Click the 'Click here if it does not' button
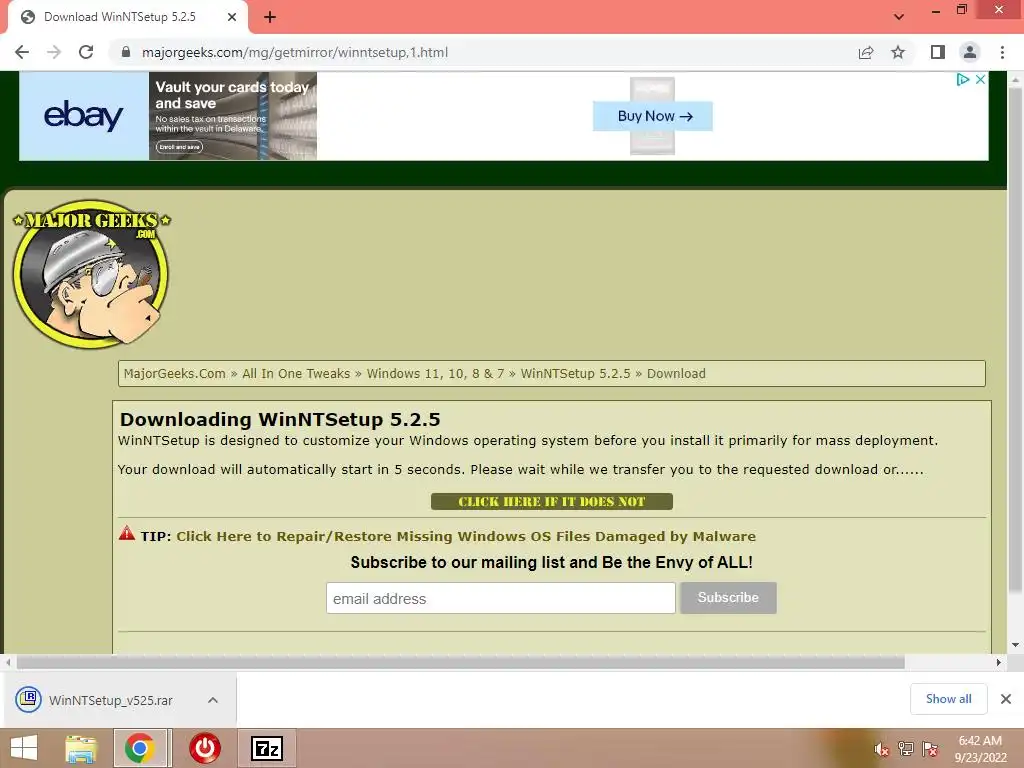The image size is (1024, 768). pos(552,502)
